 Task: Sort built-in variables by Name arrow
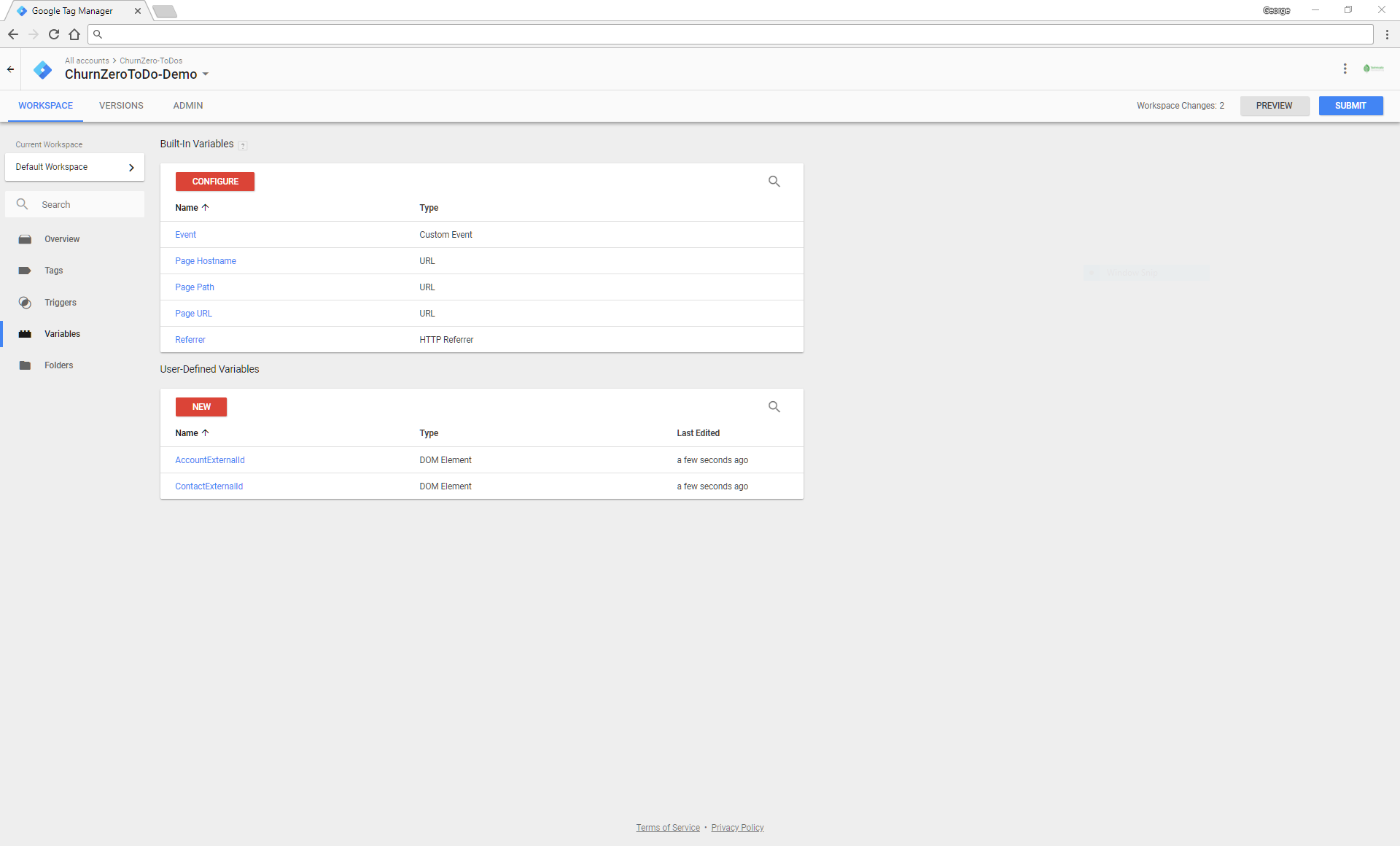[x=205, y=208]
